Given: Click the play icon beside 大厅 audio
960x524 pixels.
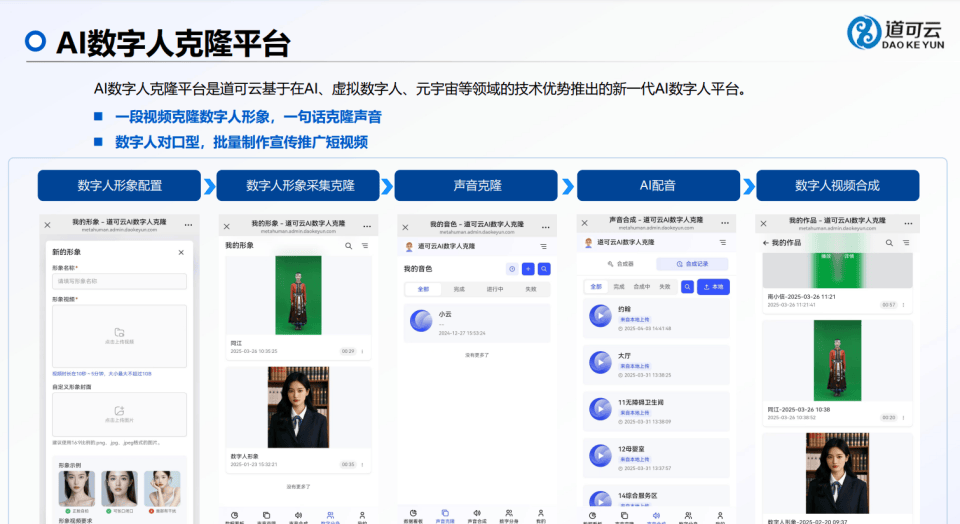Looking at the screenshot, I should pos(600,362).
